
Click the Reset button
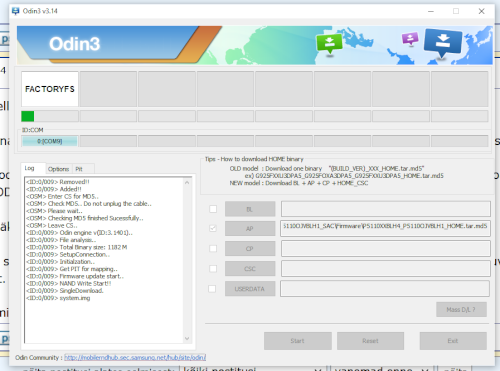(370, 341)
